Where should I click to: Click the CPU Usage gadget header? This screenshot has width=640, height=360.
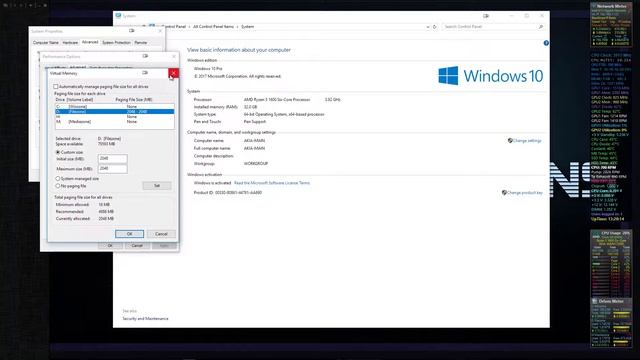[611, 233]
